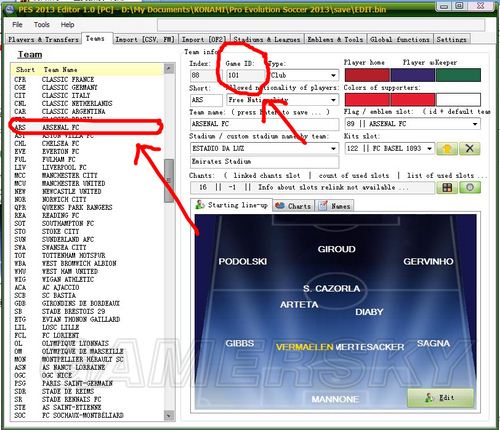Expand the Kits slot dropdown FC BASEL 1893
The width and height of the screenshot is (500, 430).
389,148
